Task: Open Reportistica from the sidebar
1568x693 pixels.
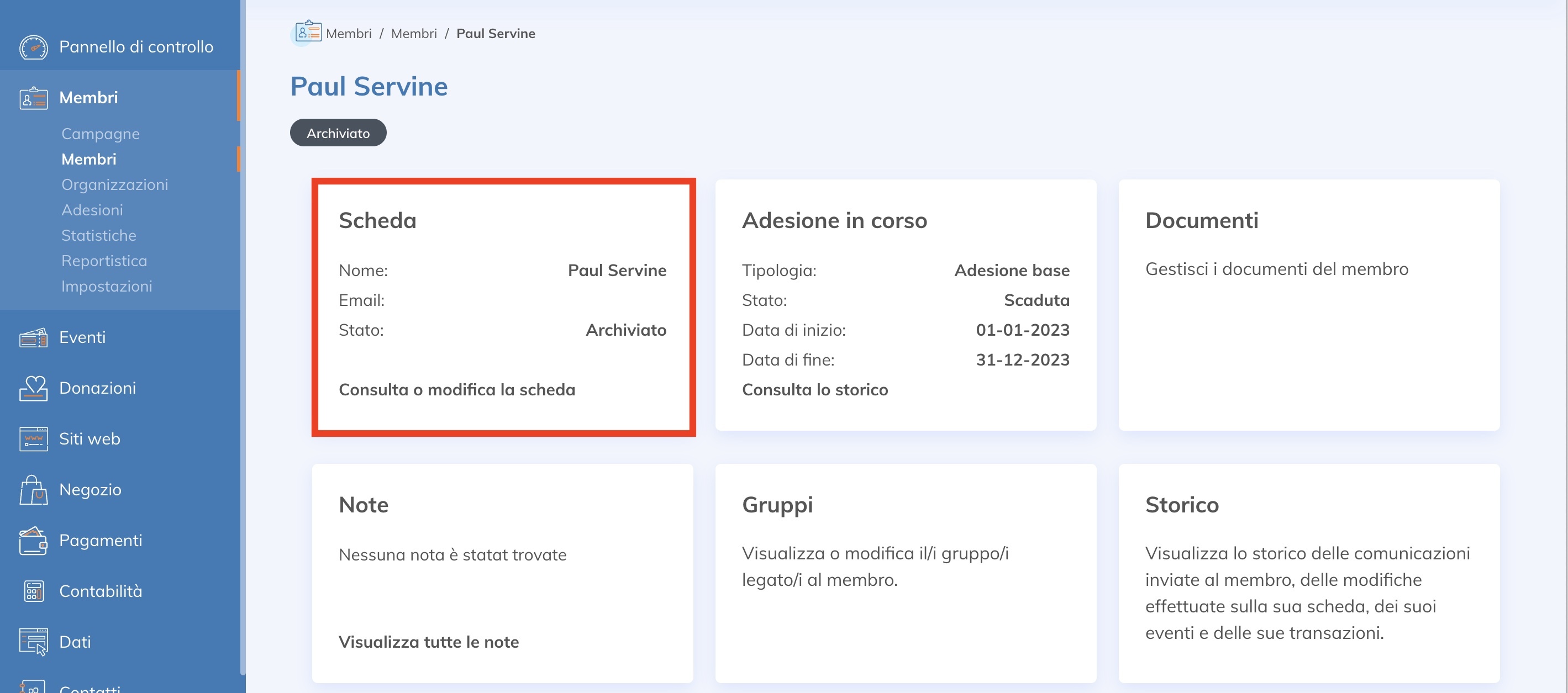Action: (x=104, y=261)
